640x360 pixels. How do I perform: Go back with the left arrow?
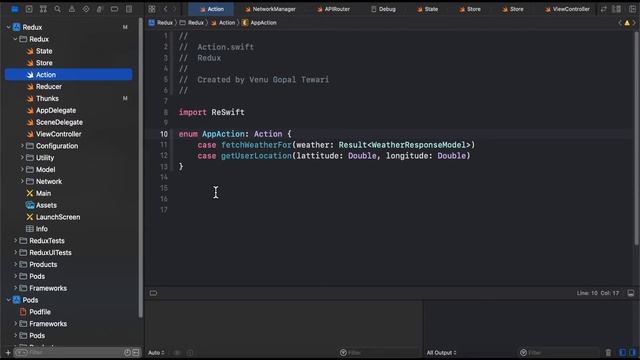click(165, 9)
